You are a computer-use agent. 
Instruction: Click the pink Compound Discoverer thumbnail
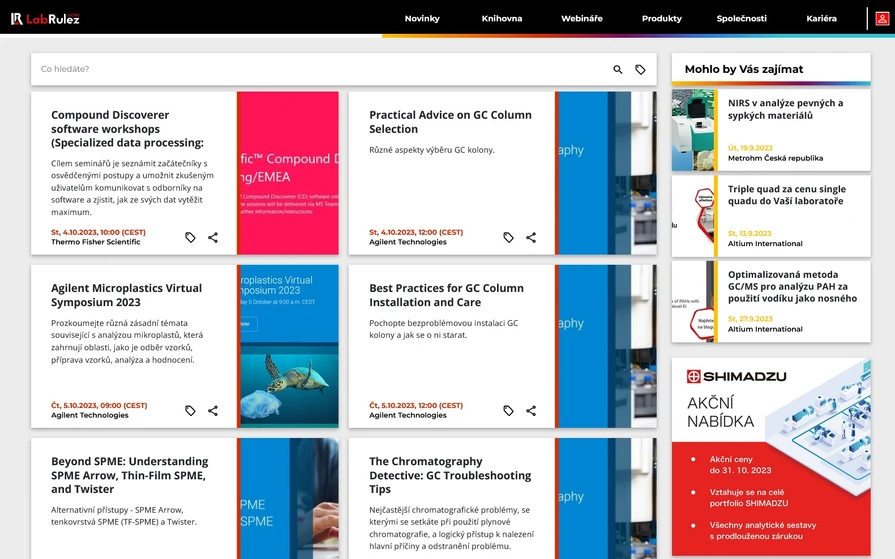(x=288, y=173)
